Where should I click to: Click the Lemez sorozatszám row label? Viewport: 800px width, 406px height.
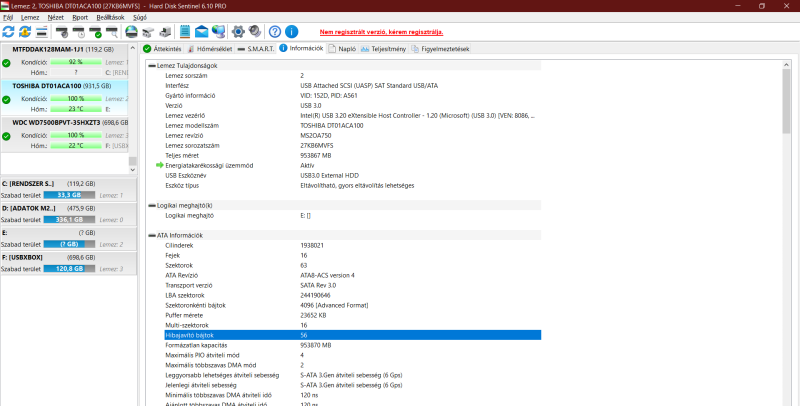tap(192, 145)
